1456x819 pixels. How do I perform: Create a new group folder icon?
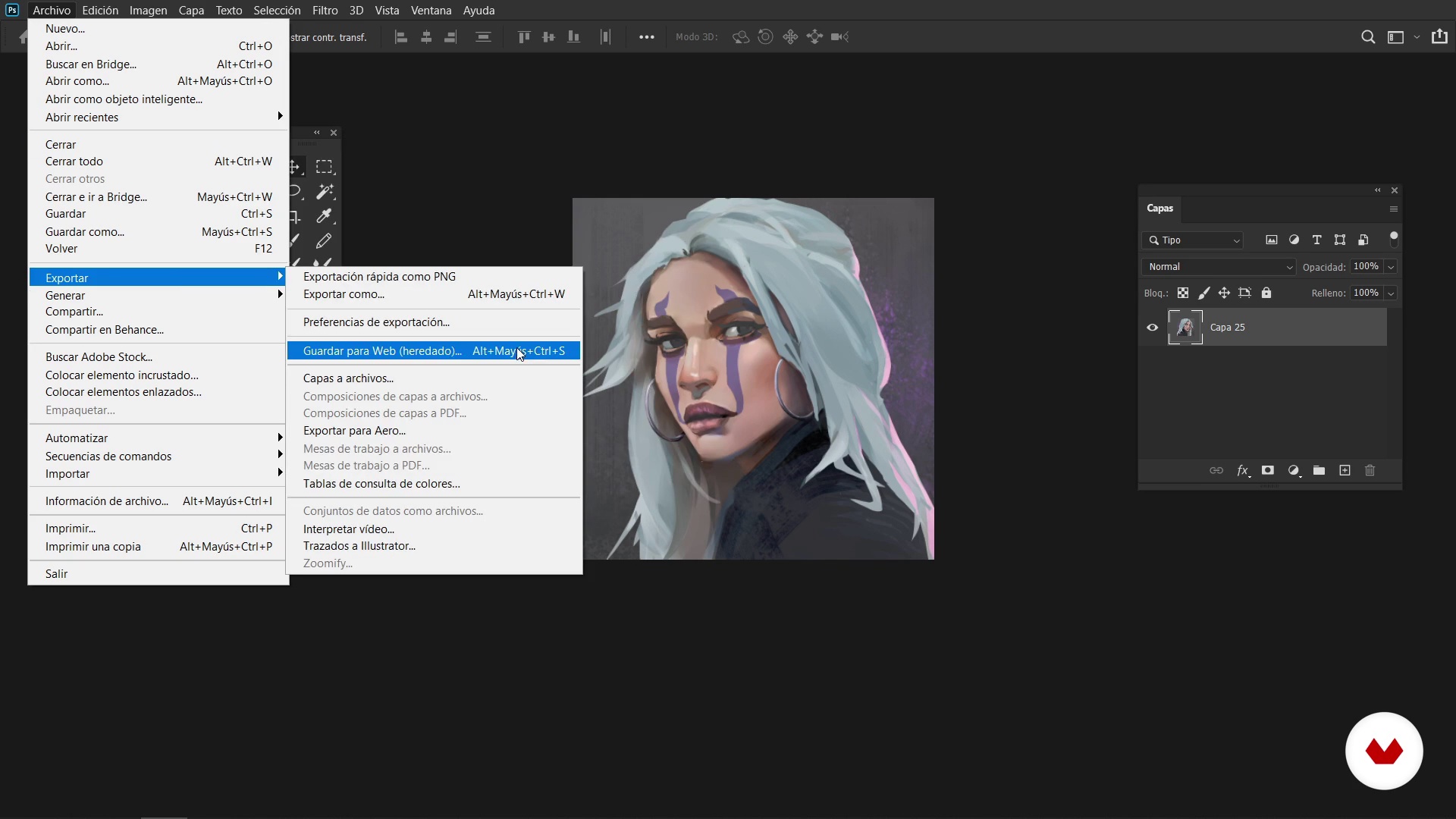tap(1319, 470)
